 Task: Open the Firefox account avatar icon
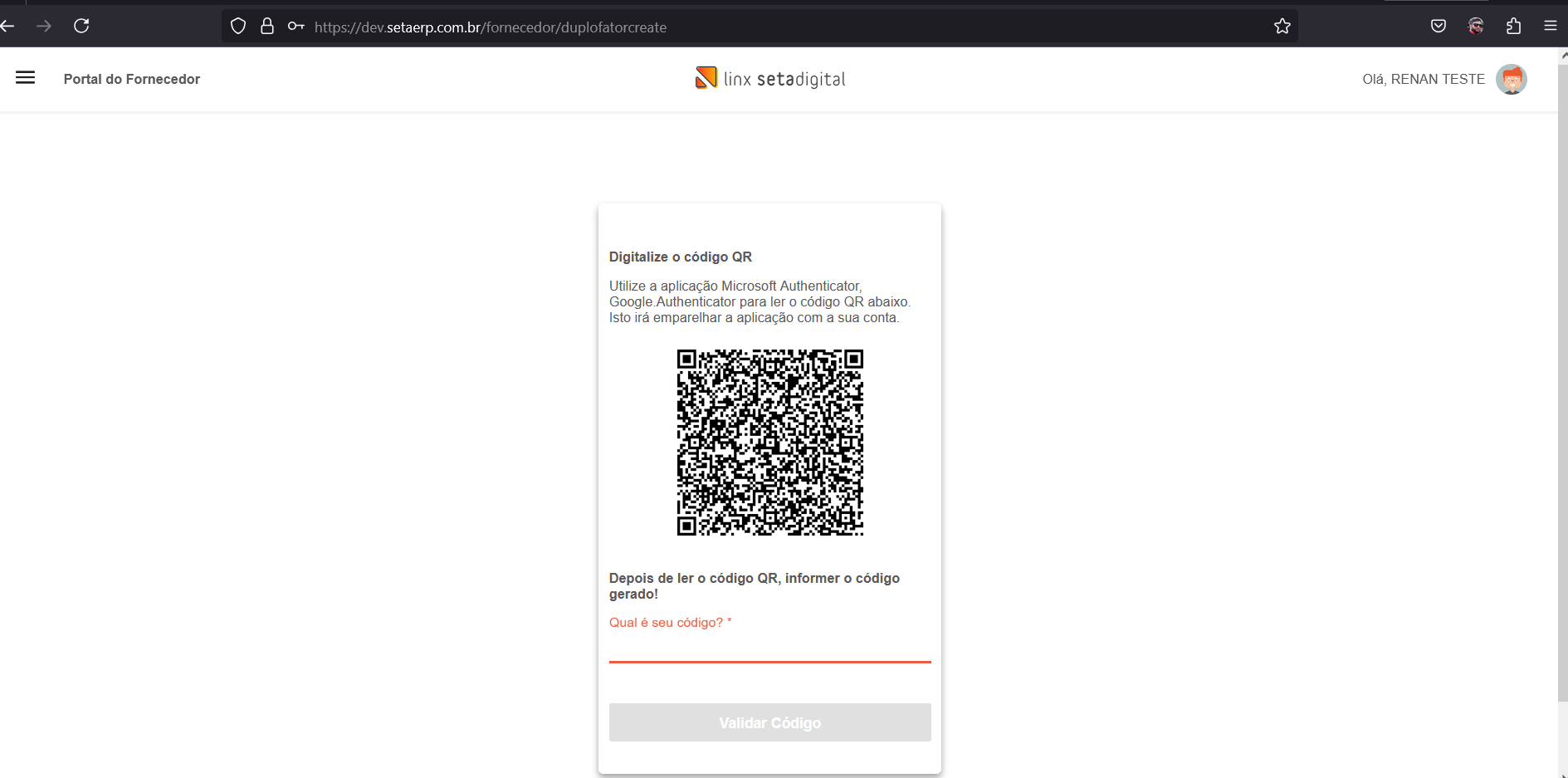tap(1476, 27)
